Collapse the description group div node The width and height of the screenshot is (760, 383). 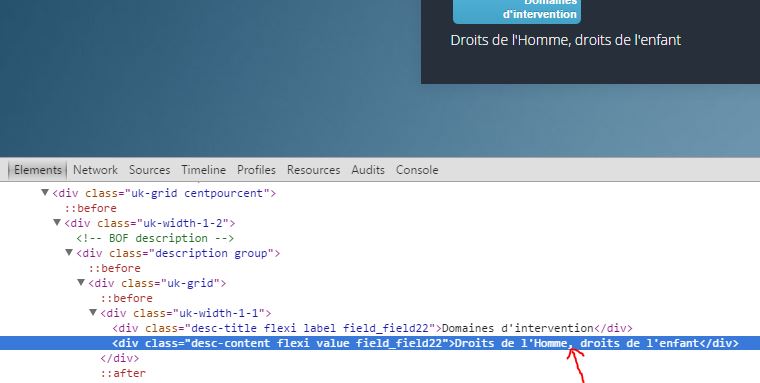tap(69, 253)
